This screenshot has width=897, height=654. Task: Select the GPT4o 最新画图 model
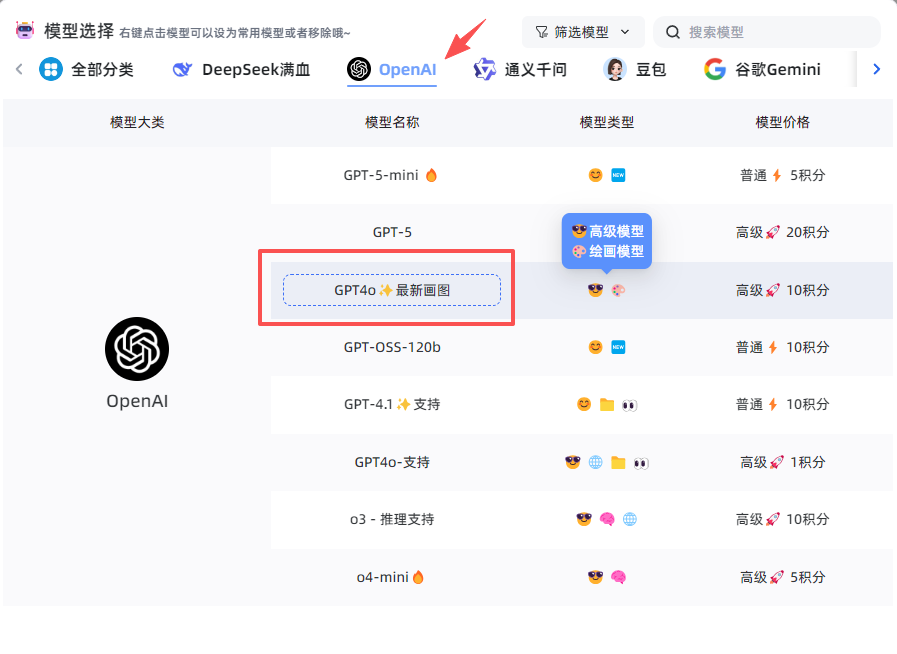(392, 290)
